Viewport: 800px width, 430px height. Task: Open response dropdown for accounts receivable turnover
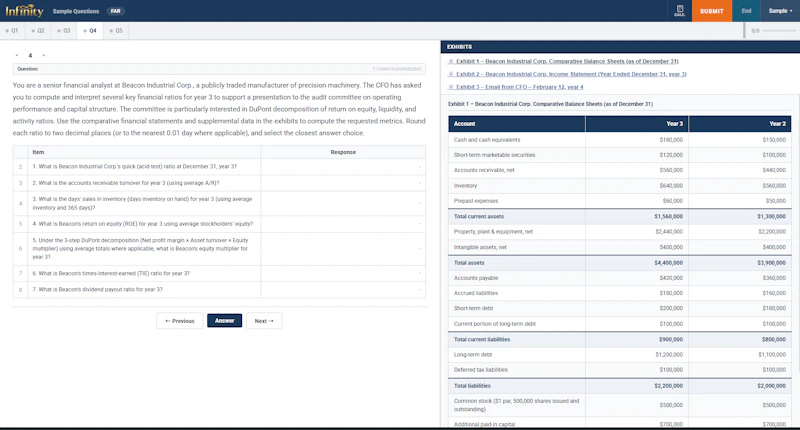coord(343,183)
